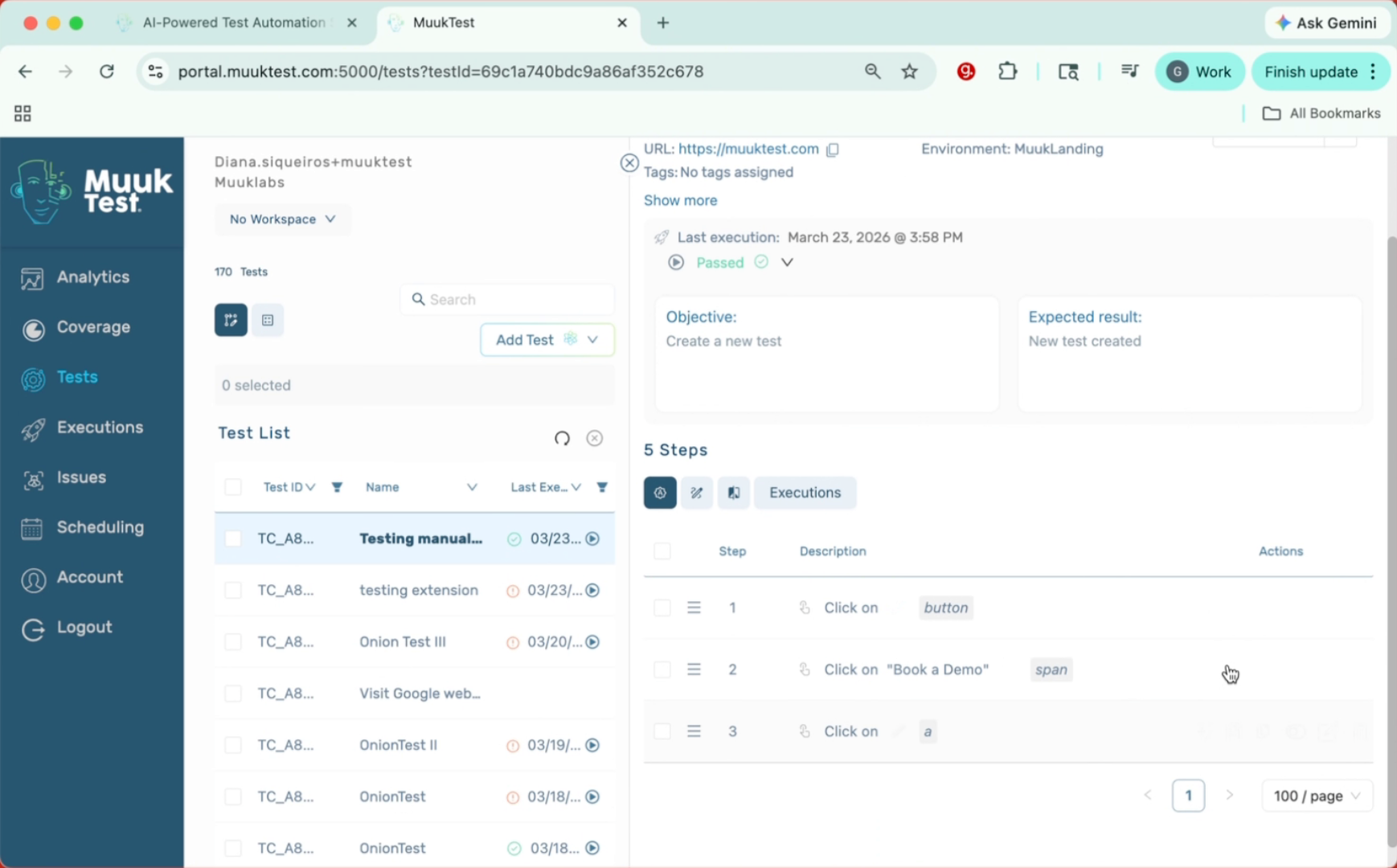Copy the muuktest.com URL
This screenshot has width=1397, height=868.
click(x=833, y=149)
